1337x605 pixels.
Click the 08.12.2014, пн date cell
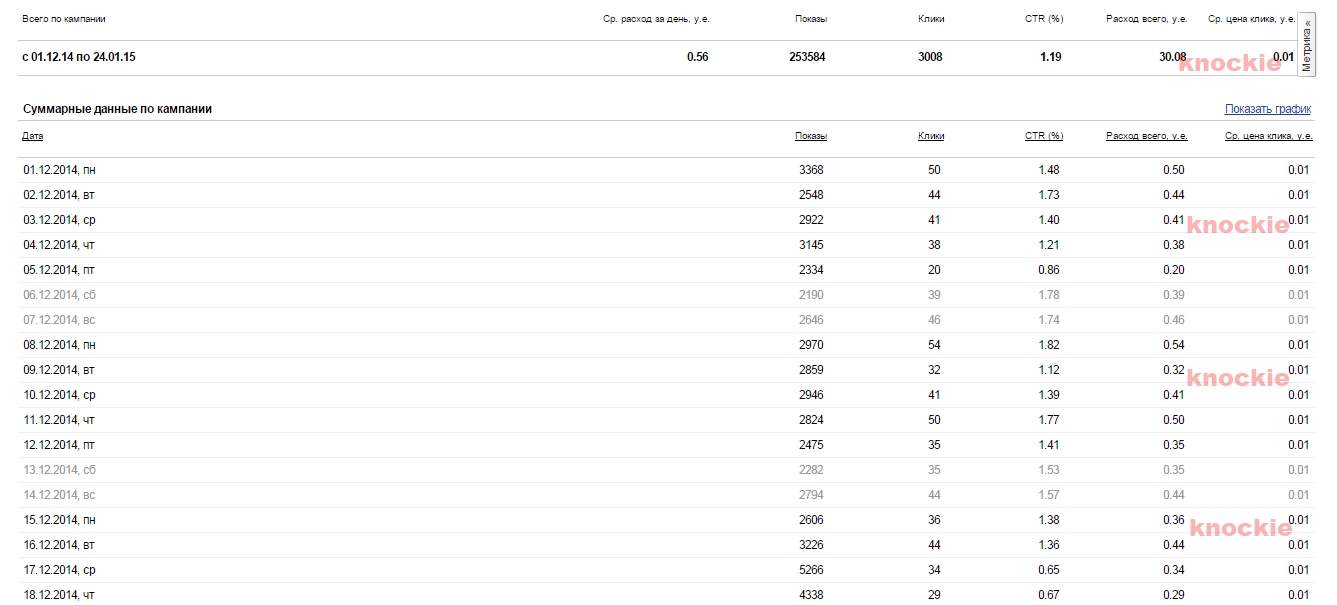pyautogui.click(x=59, y=345)
